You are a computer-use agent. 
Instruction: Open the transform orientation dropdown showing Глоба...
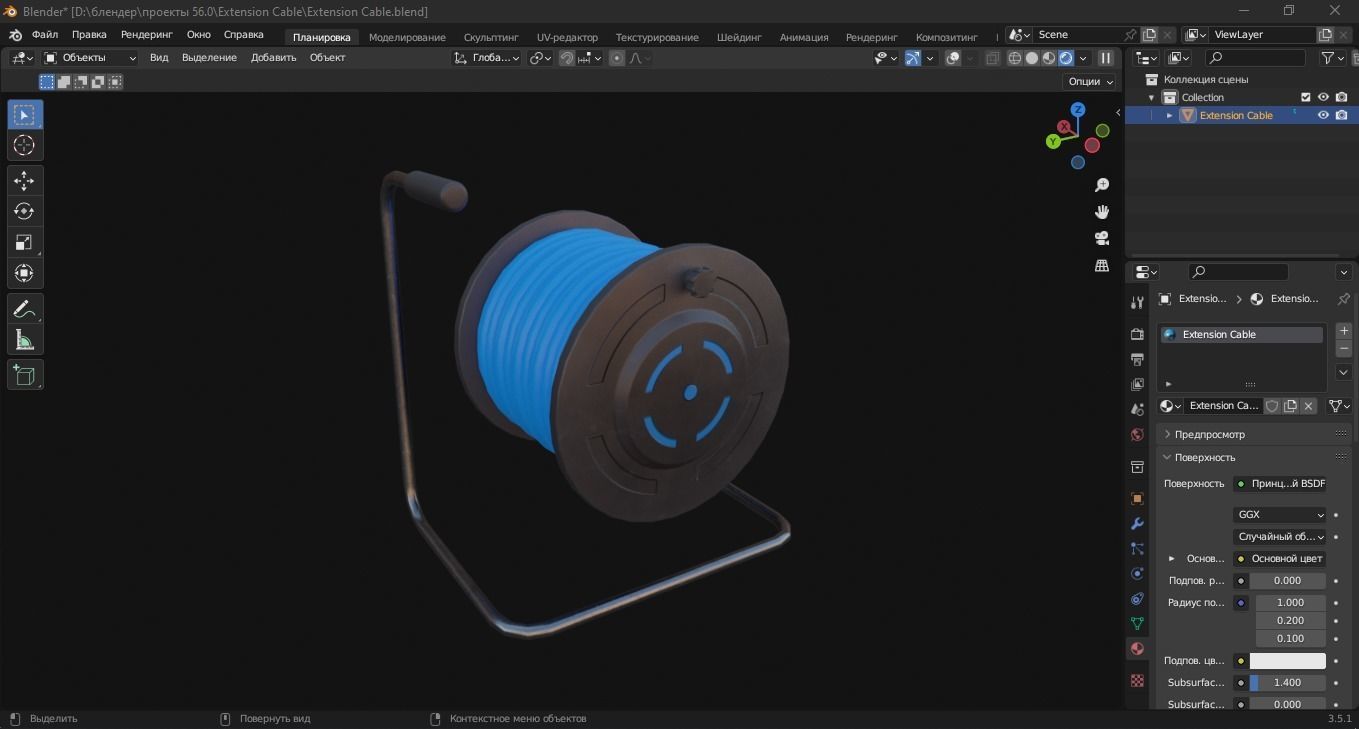494,58
